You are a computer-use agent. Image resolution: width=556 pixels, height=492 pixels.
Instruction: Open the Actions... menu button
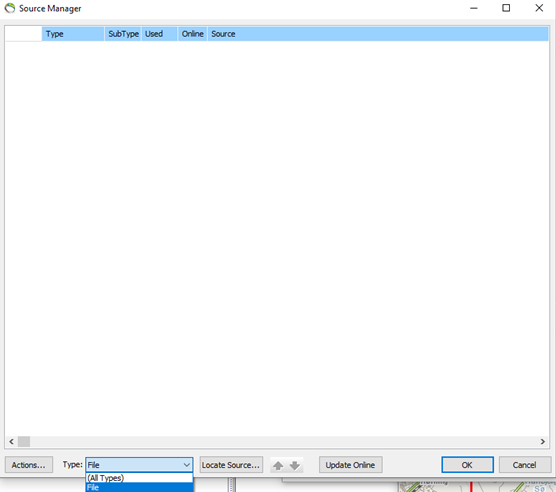point(29,465)
